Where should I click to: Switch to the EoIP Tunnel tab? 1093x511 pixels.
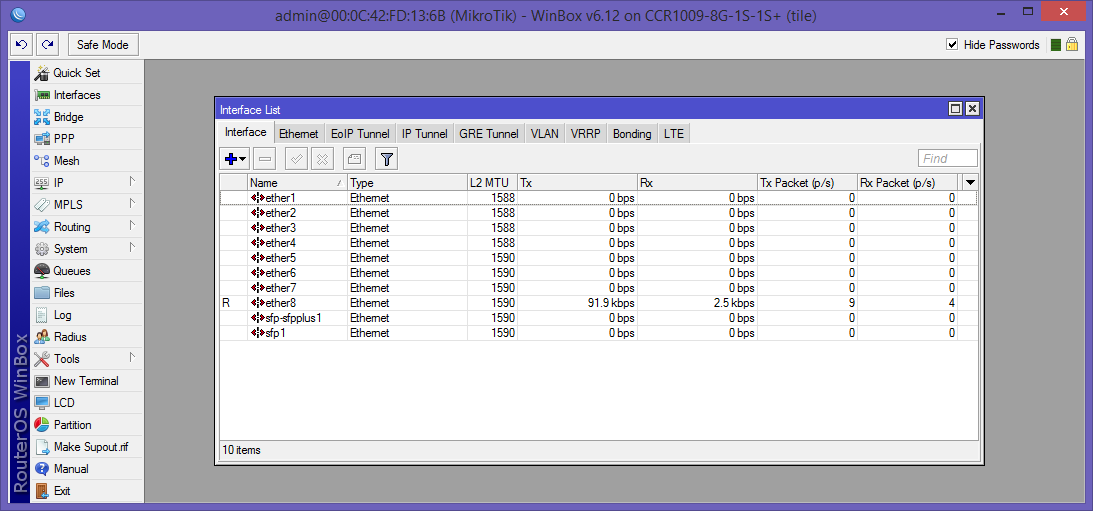coord(360,134)
